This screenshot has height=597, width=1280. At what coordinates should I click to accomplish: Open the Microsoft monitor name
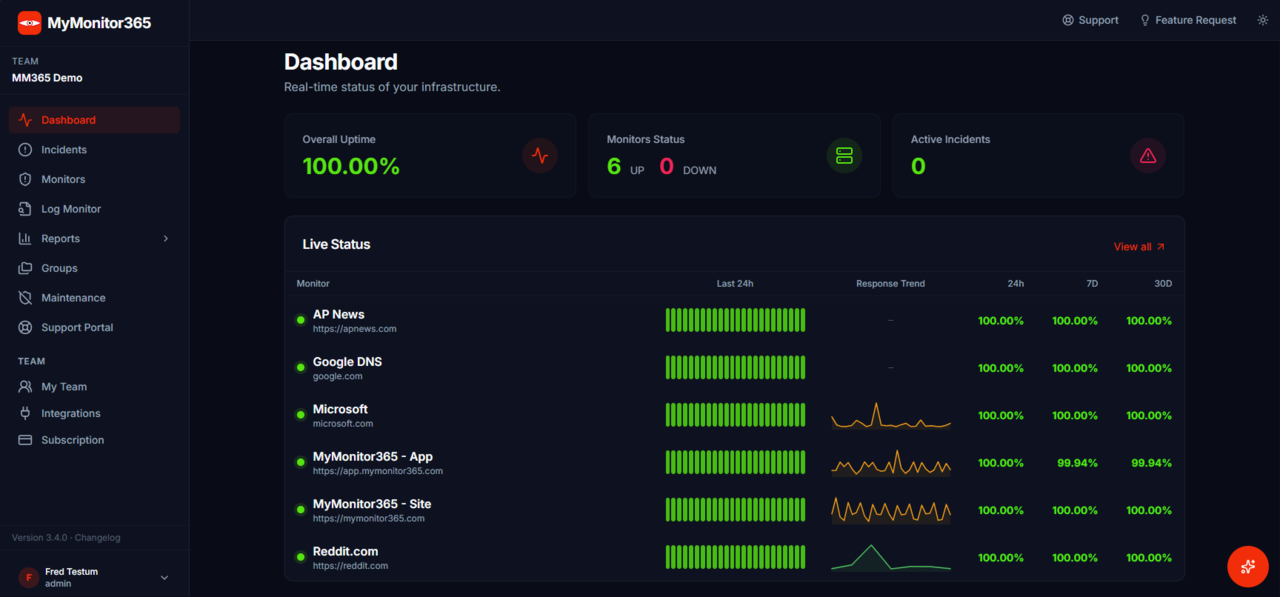tap(340, 409)
